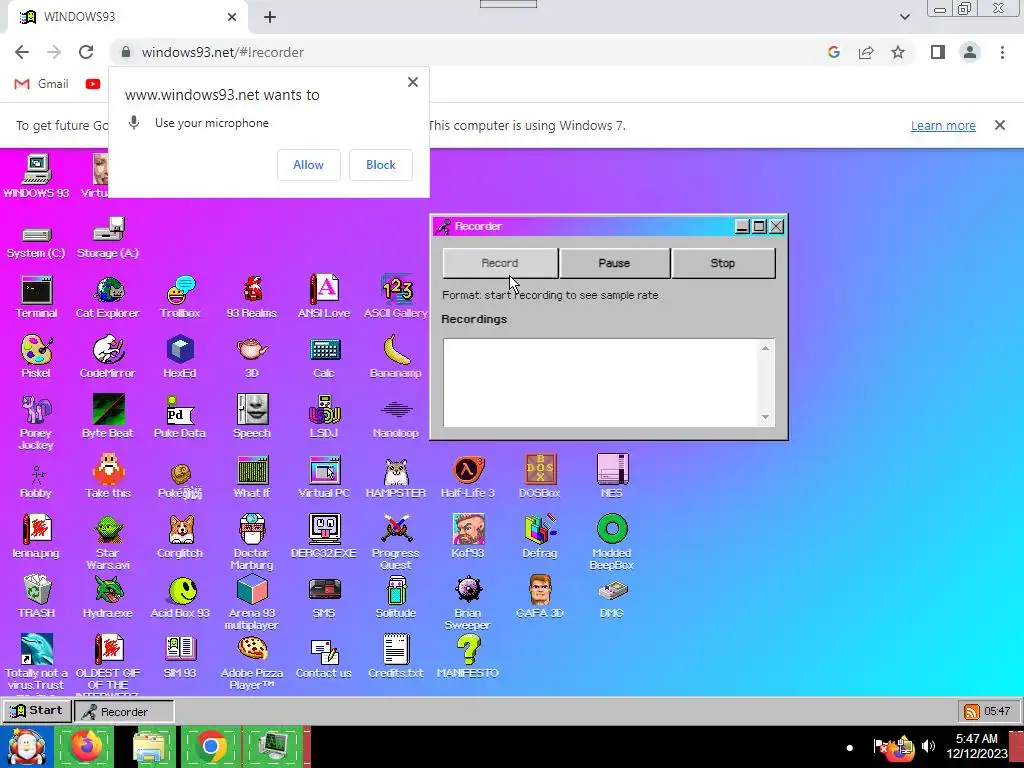
Task: Open the 93 Realms icon
Action: [251, 297]
